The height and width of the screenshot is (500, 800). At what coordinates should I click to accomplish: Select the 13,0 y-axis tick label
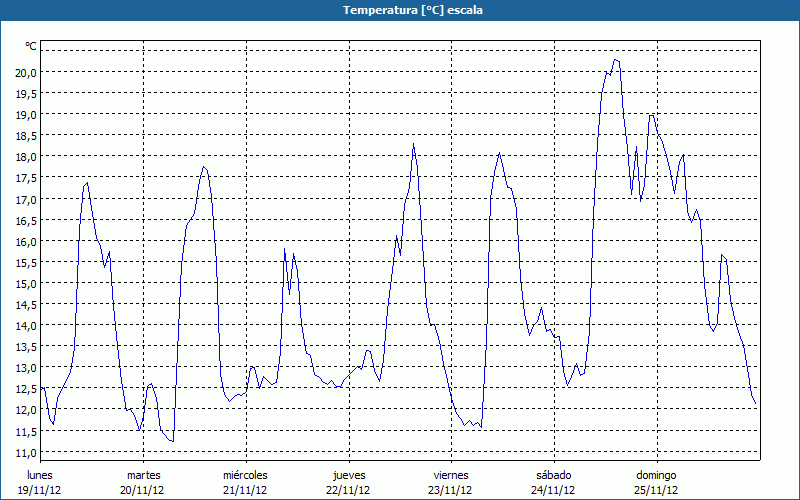pos(25,368)
